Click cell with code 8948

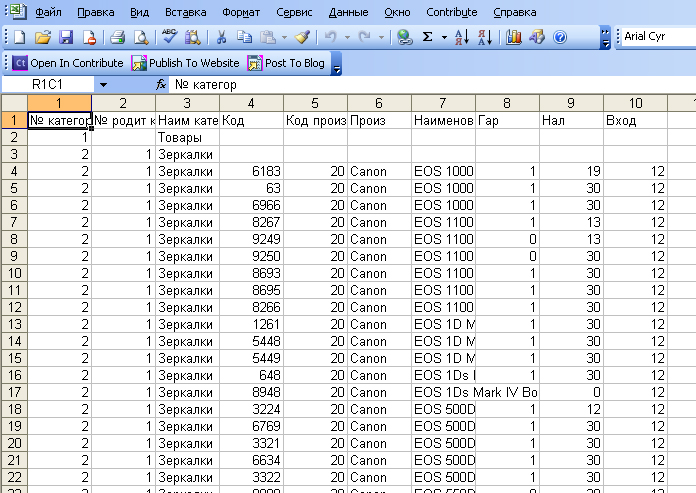tap(251, 393)
